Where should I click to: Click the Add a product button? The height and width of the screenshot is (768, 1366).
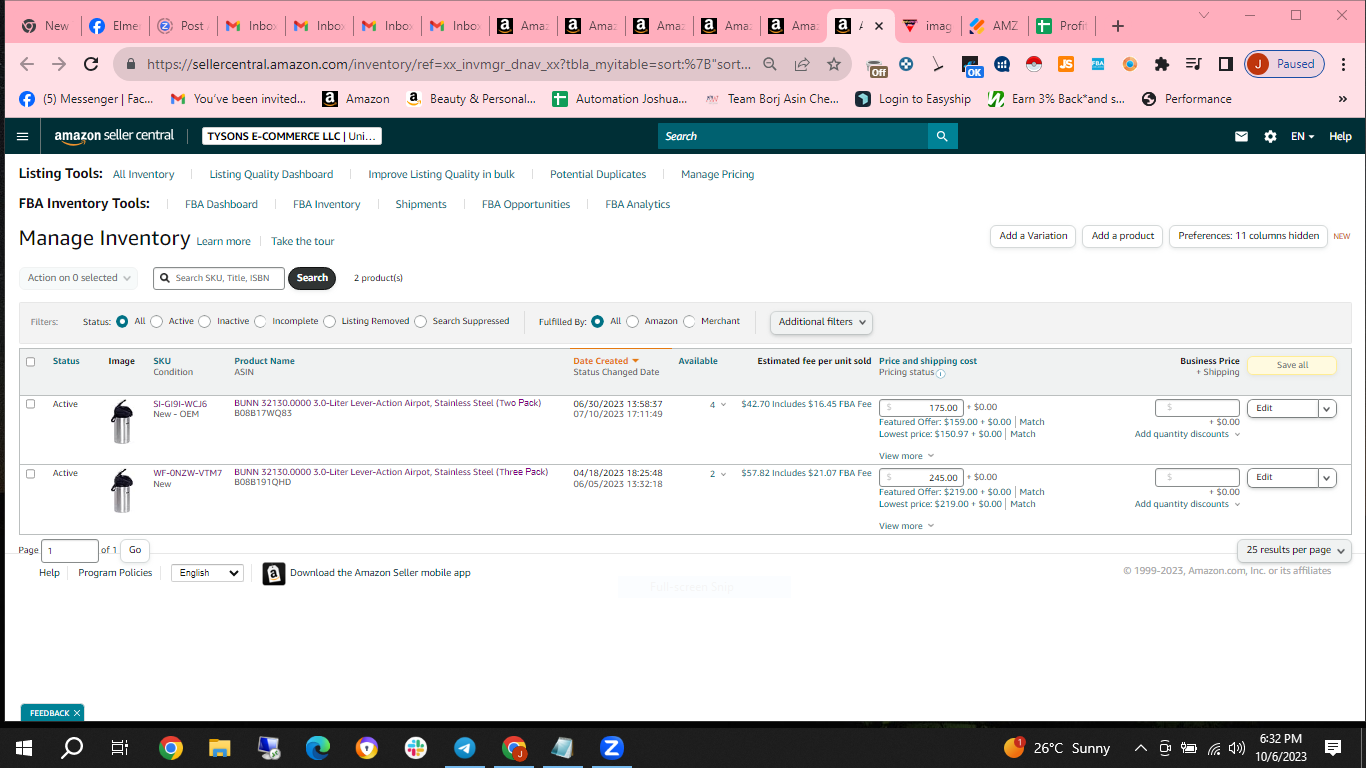click(1123, 236)
